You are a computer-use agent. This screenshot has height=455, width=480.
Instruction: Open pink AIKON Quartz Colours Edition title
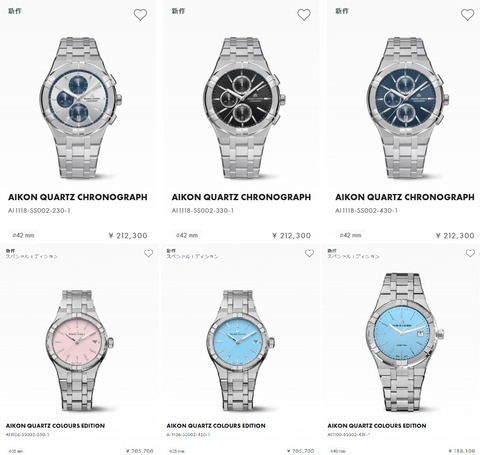coord(55,426)
